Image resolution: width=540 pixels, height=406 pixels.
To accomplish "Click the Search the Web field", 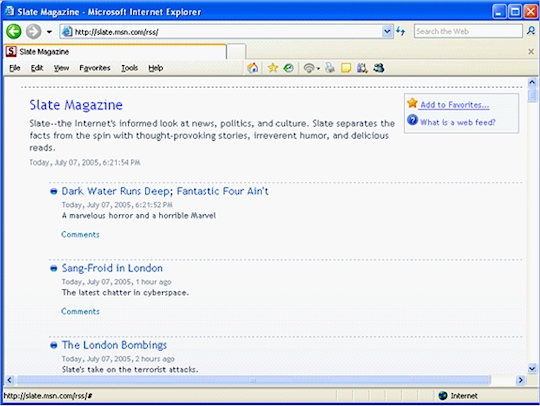I will [x=468, y=31].
